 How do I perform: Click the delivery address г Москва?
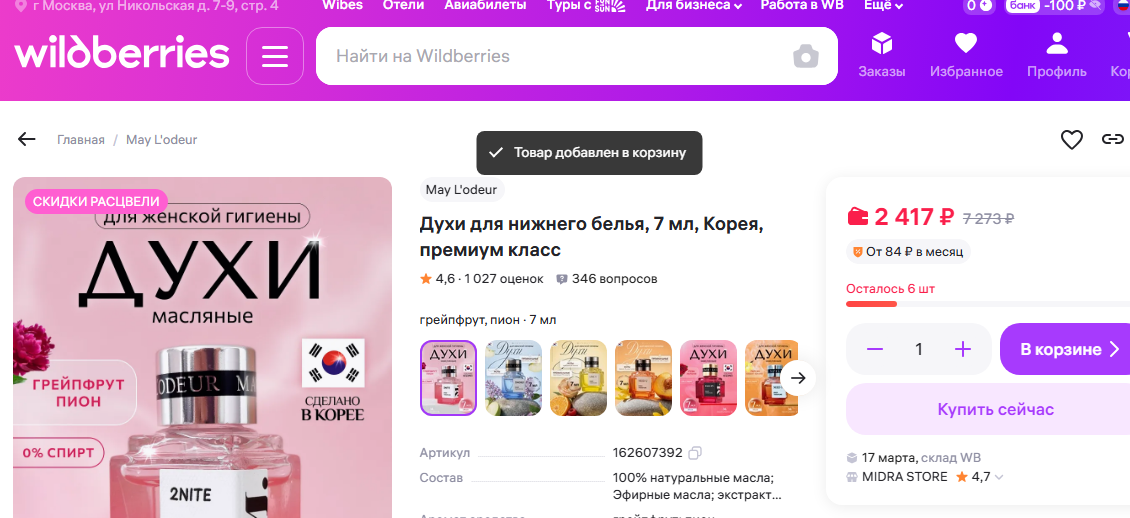tap(156, 6)
